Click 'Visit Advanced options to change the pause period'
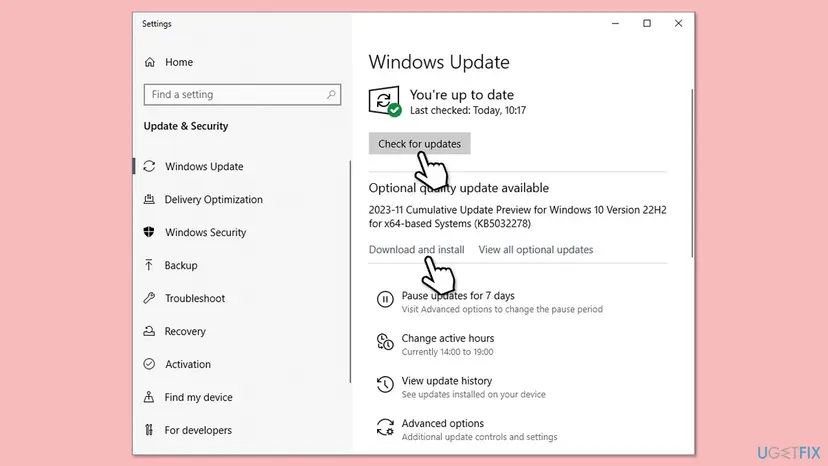828x466 pixels. 502,309
